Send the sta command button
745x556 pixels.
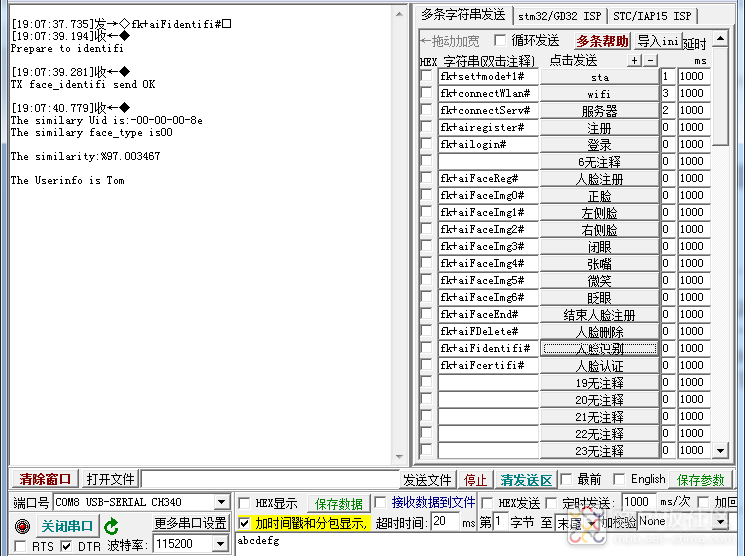click(x=599, y=77)
